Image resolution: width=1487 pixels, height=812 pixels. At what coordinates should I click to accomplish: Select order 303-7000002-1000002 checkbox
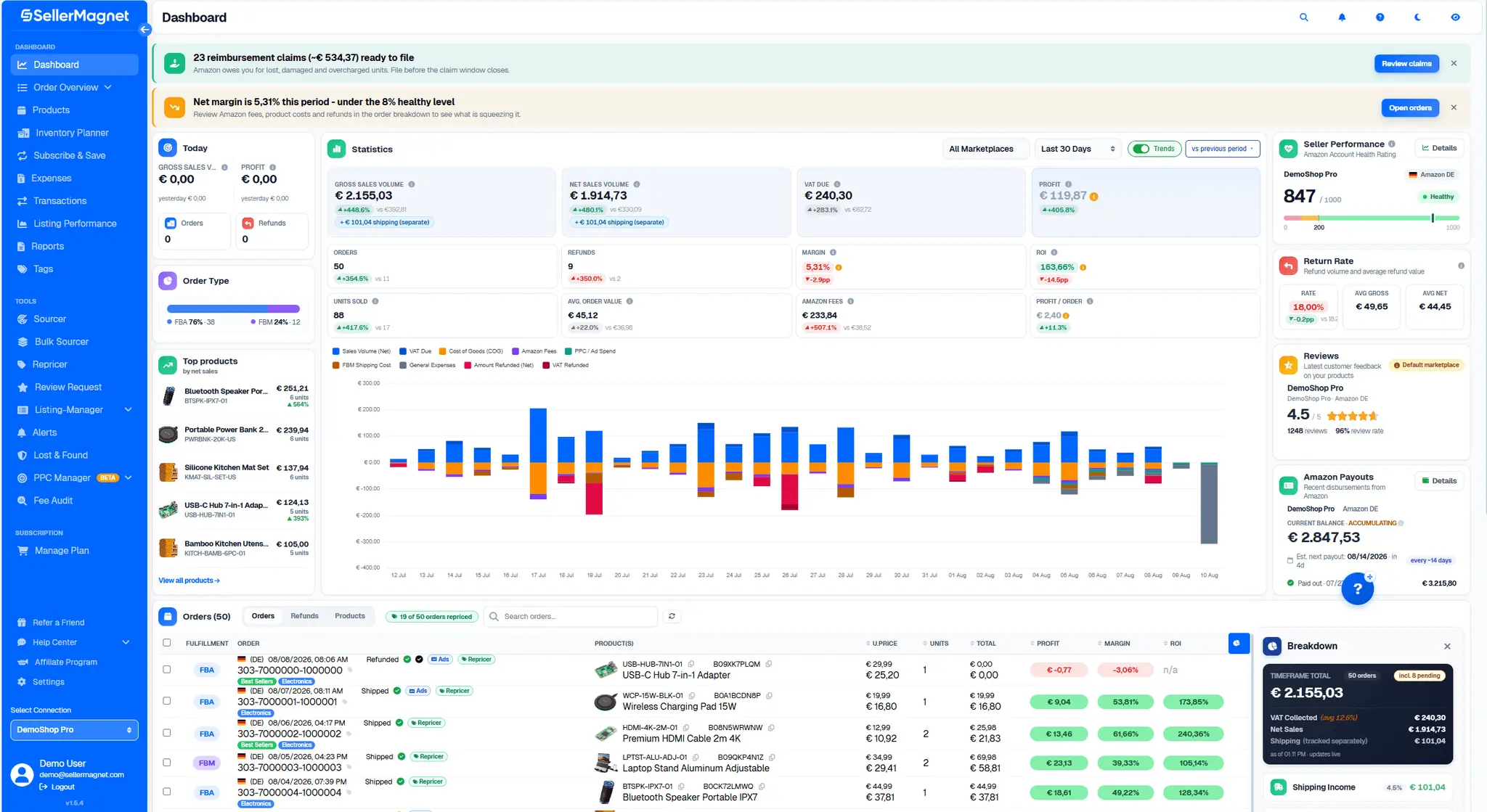coord(167,733)
